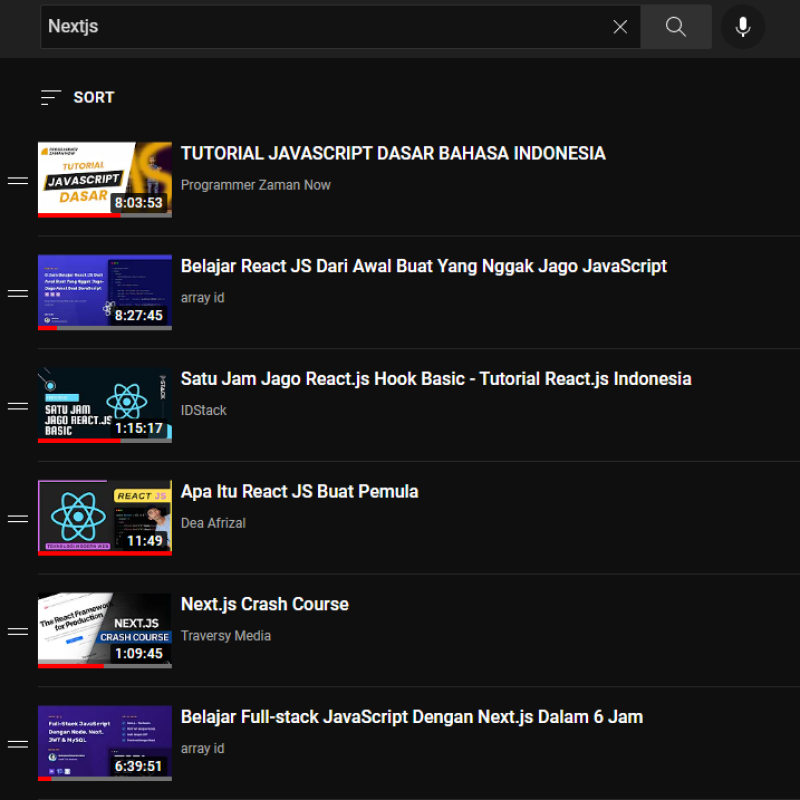This screenshot has width=800, height=800.
Task: Open title TUTORIAL JAVASCRIPT DASAR BAHASA INDONESIA
Action: click(x=393, y=153)
